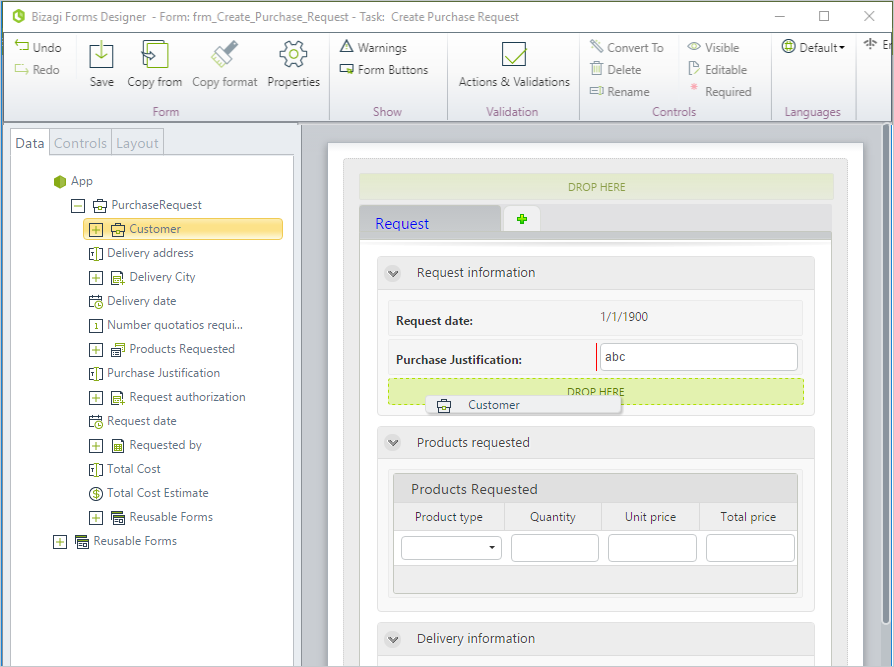This screenshot has width=894, height=667.
Task: Click Convert To control tool
Action: pyautogui.click(x=627, y=47)
